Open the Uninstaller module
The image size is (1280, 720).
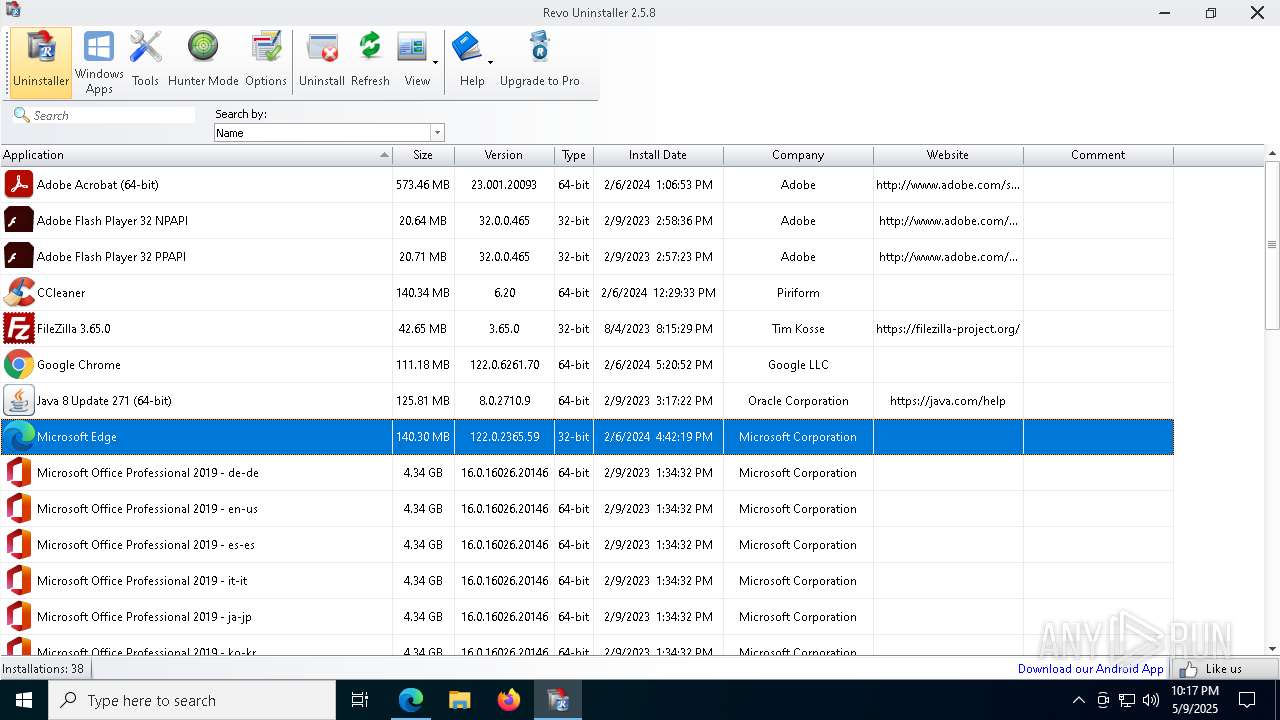(41, 62)
